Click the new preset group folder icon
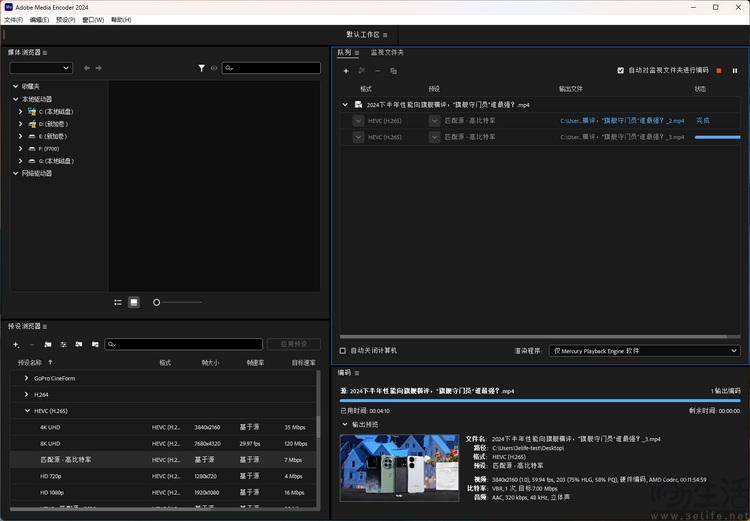This screenshot has height=521, width=750. [48, 344]
